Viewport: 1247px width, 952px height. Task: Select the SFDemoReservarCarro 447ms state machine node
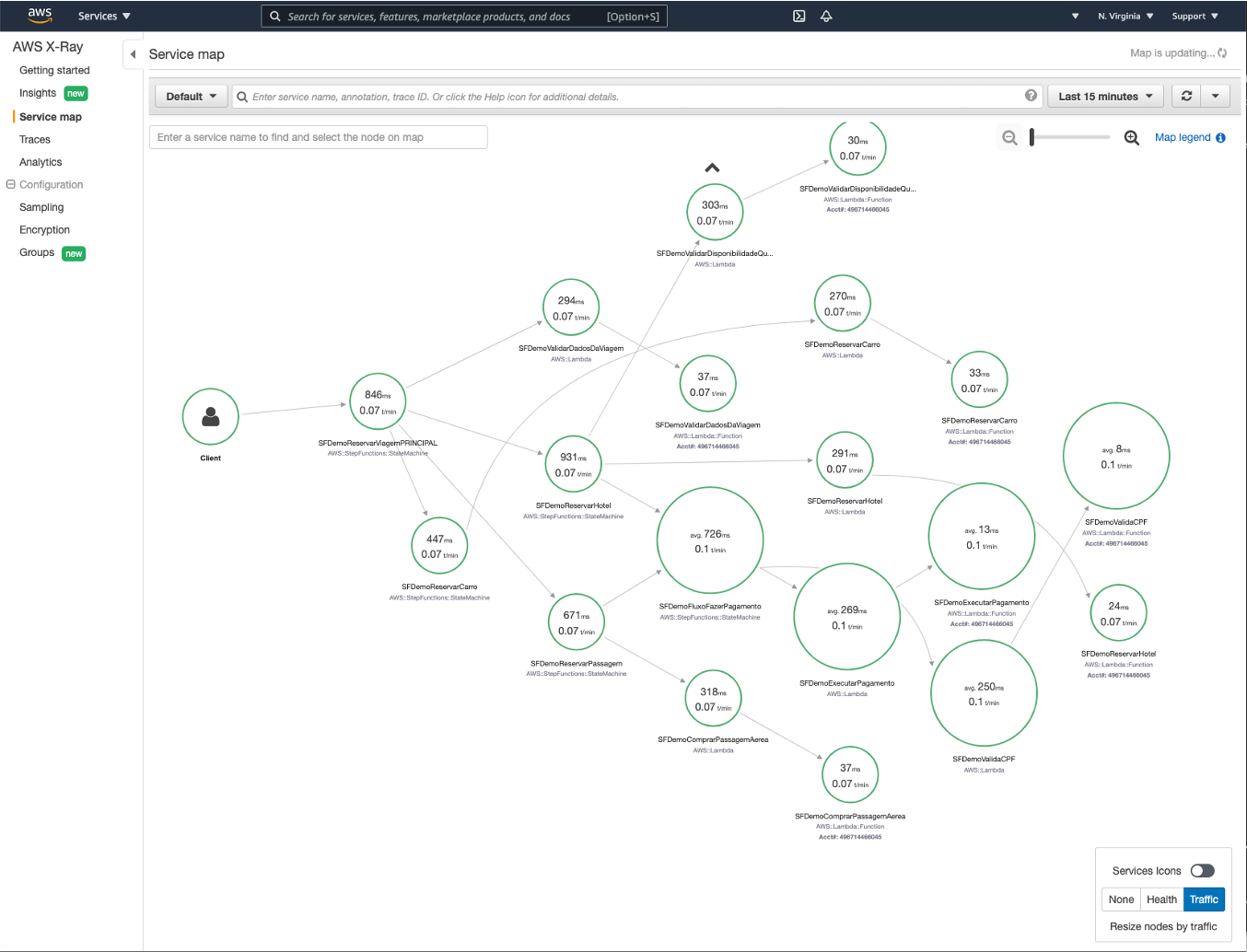[439, 545]
